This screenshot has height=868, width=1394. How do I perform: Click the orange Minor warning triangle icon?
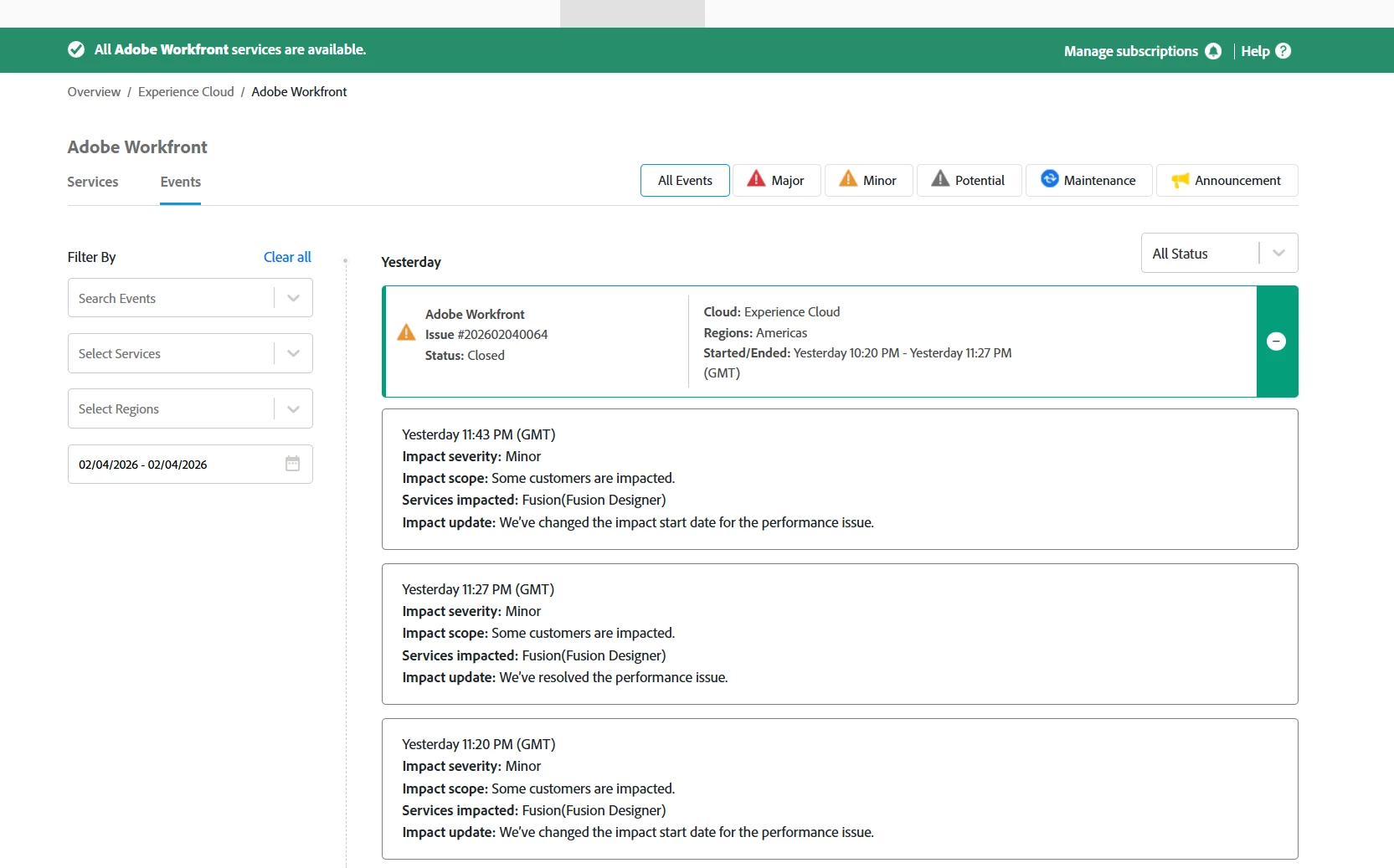848,179
